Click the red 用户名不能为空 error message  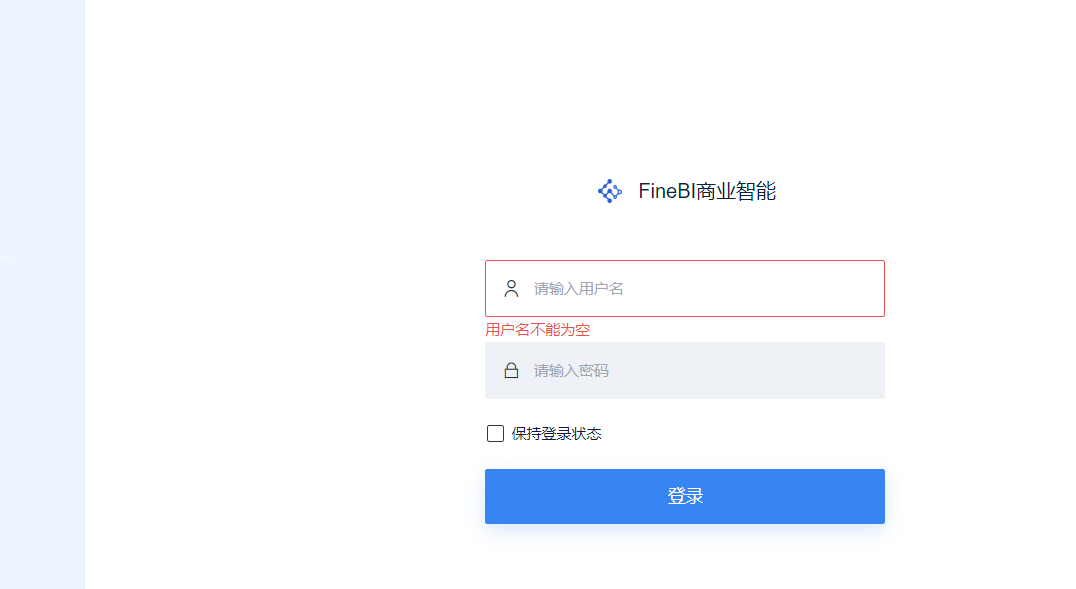538,330
